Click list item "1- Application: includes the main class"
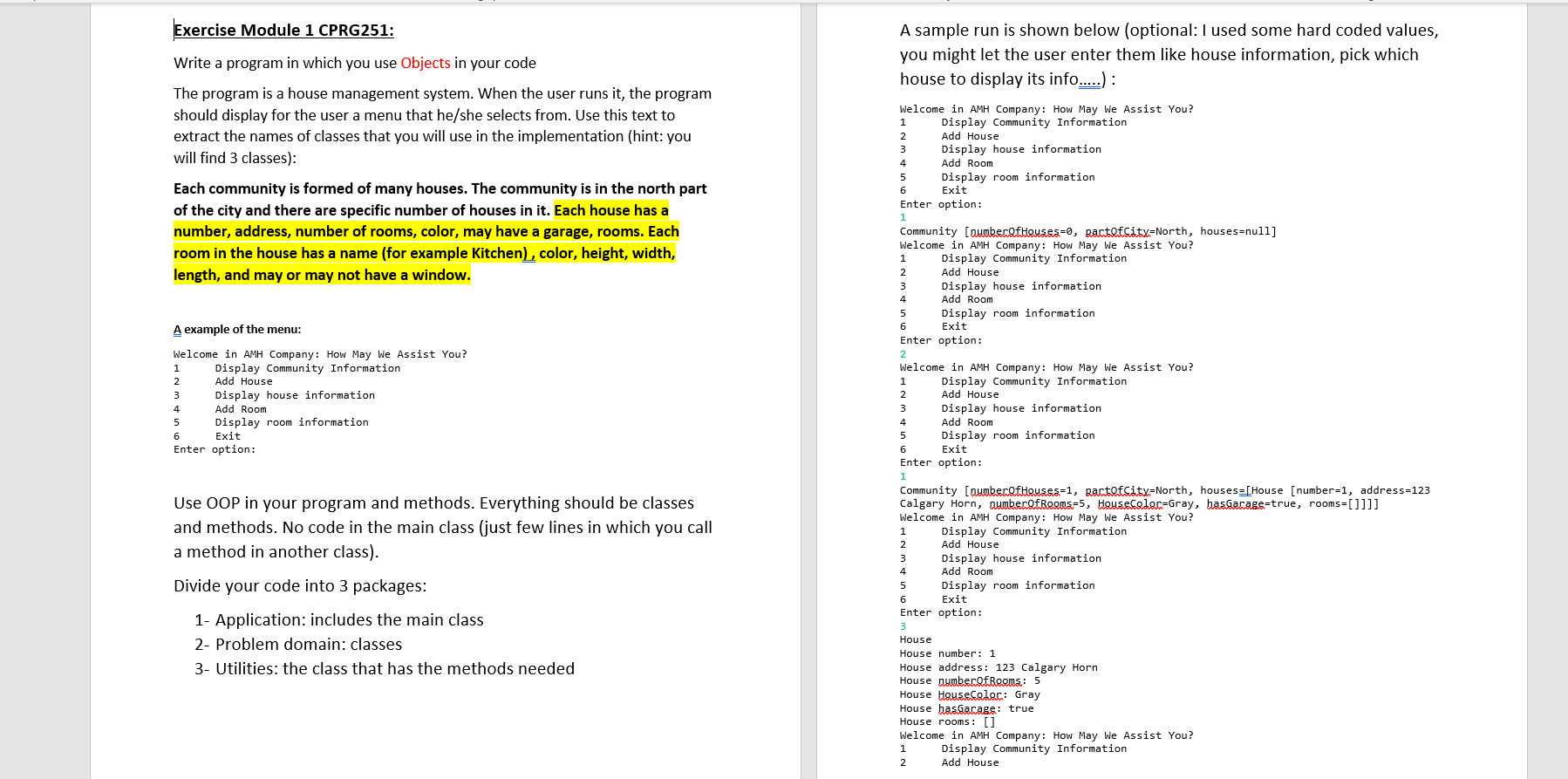The width and height of the screenshot is (1568, 779). point(339,620)
